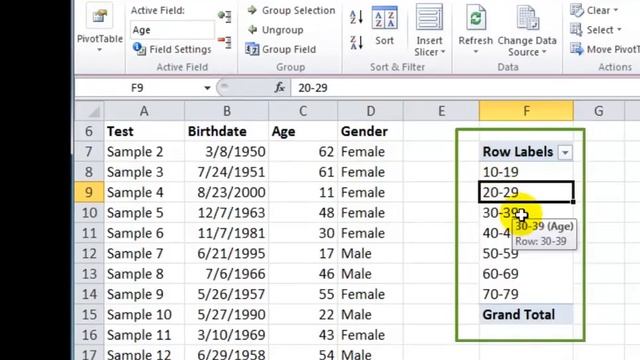Refresh the PivotTable data
The height and width of the screenshot is (360, 640).
point(476,24)
